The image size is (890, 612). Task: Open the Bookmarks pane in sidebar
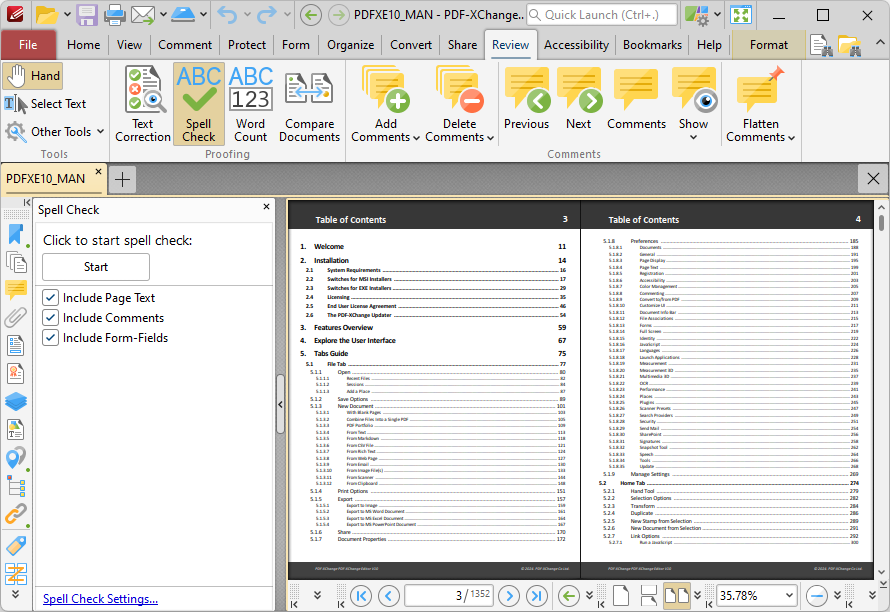coord(16,234)
